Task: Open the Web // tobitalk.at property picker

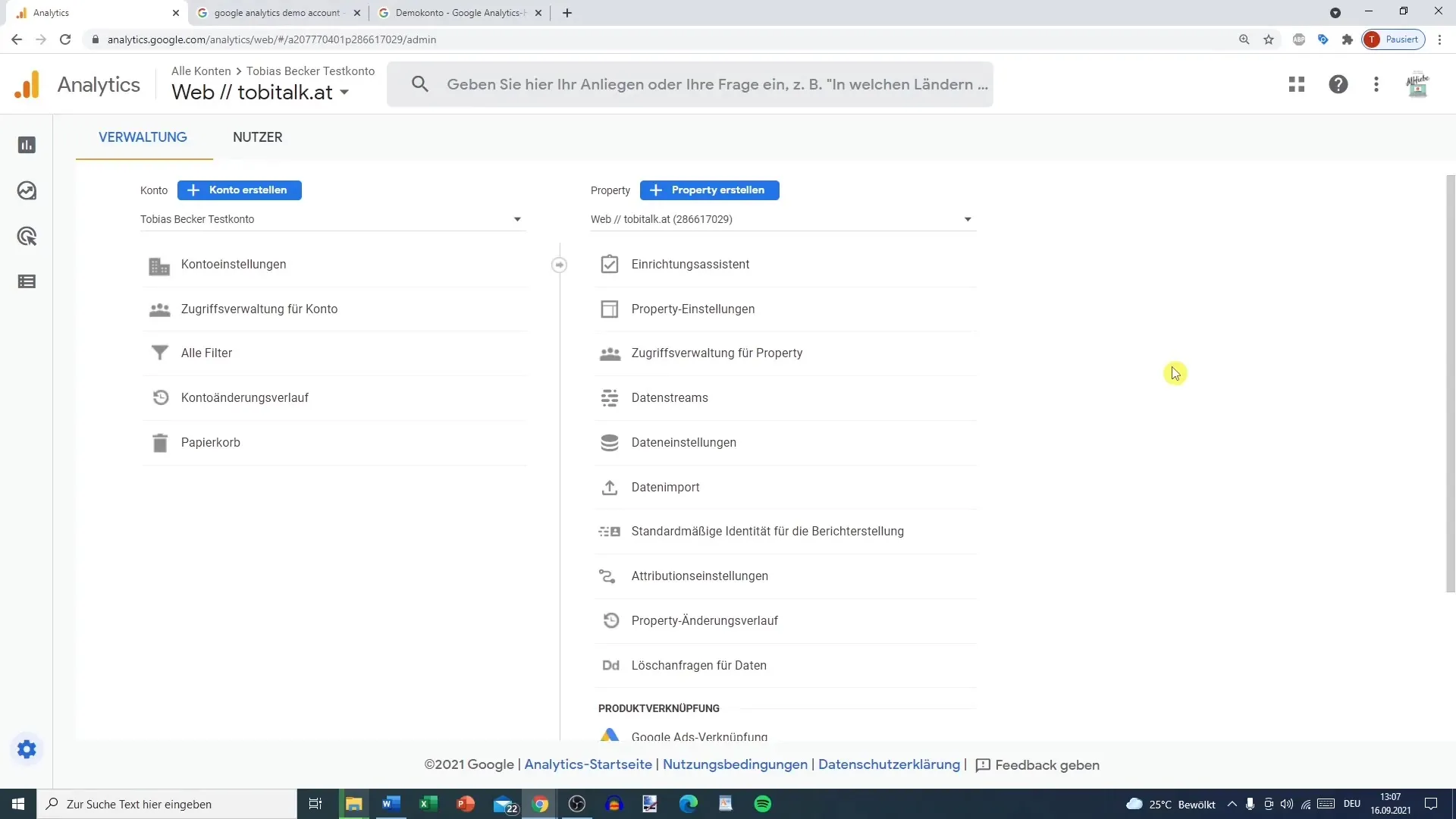Action: [x=260, y=93]
